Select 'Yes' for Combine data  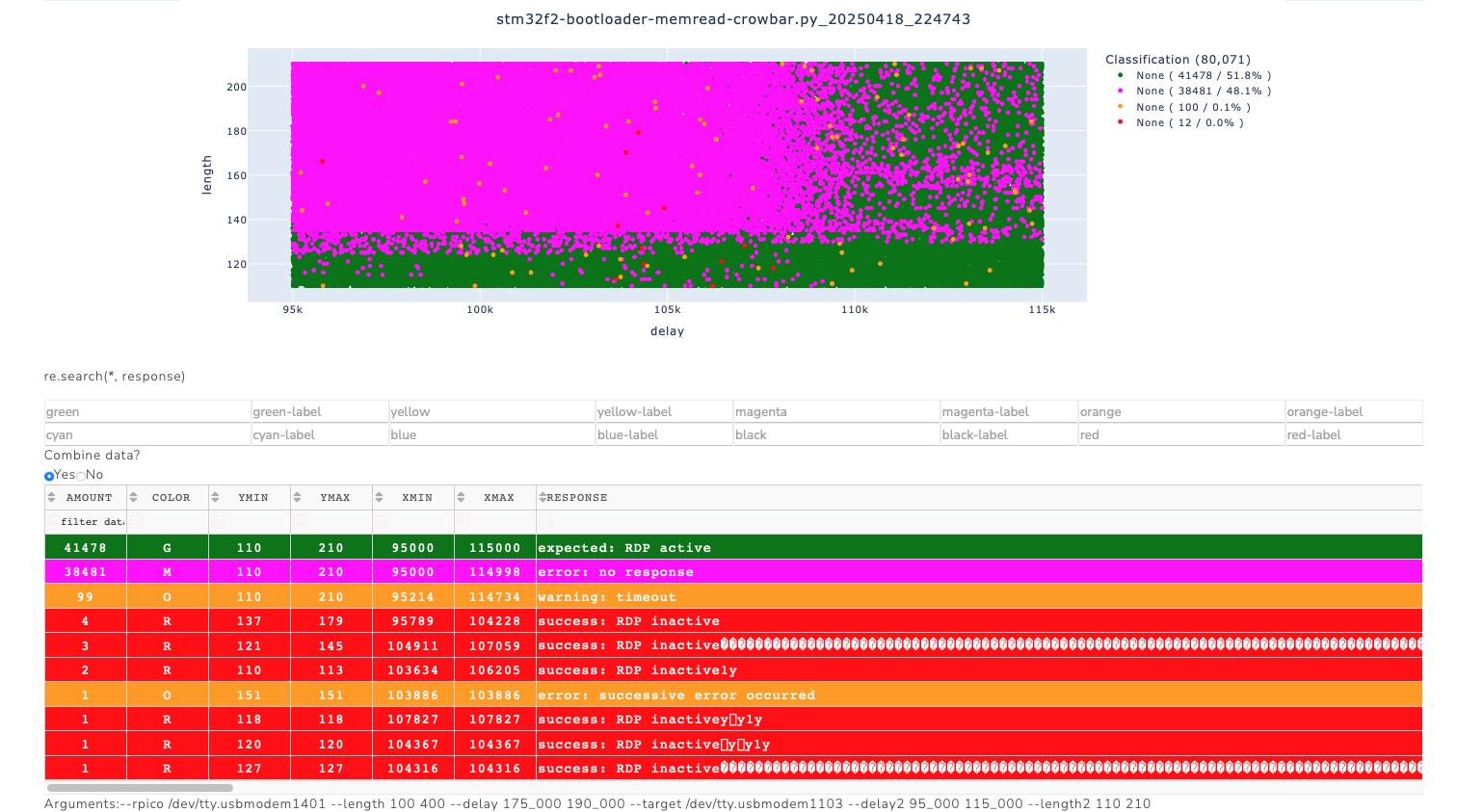[49, 476]
